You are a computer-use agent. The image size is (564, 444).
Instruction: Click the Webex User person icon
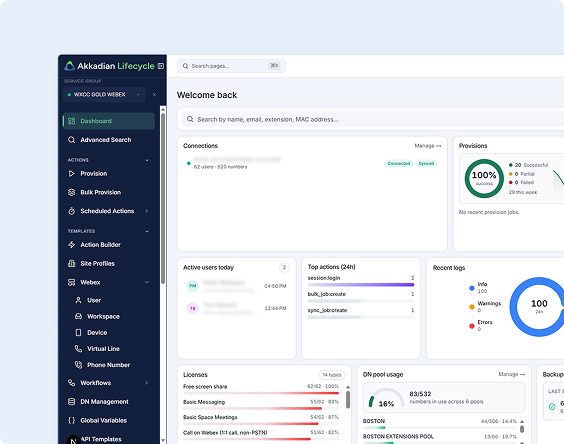pyautogui.click(x=78, y=300)
